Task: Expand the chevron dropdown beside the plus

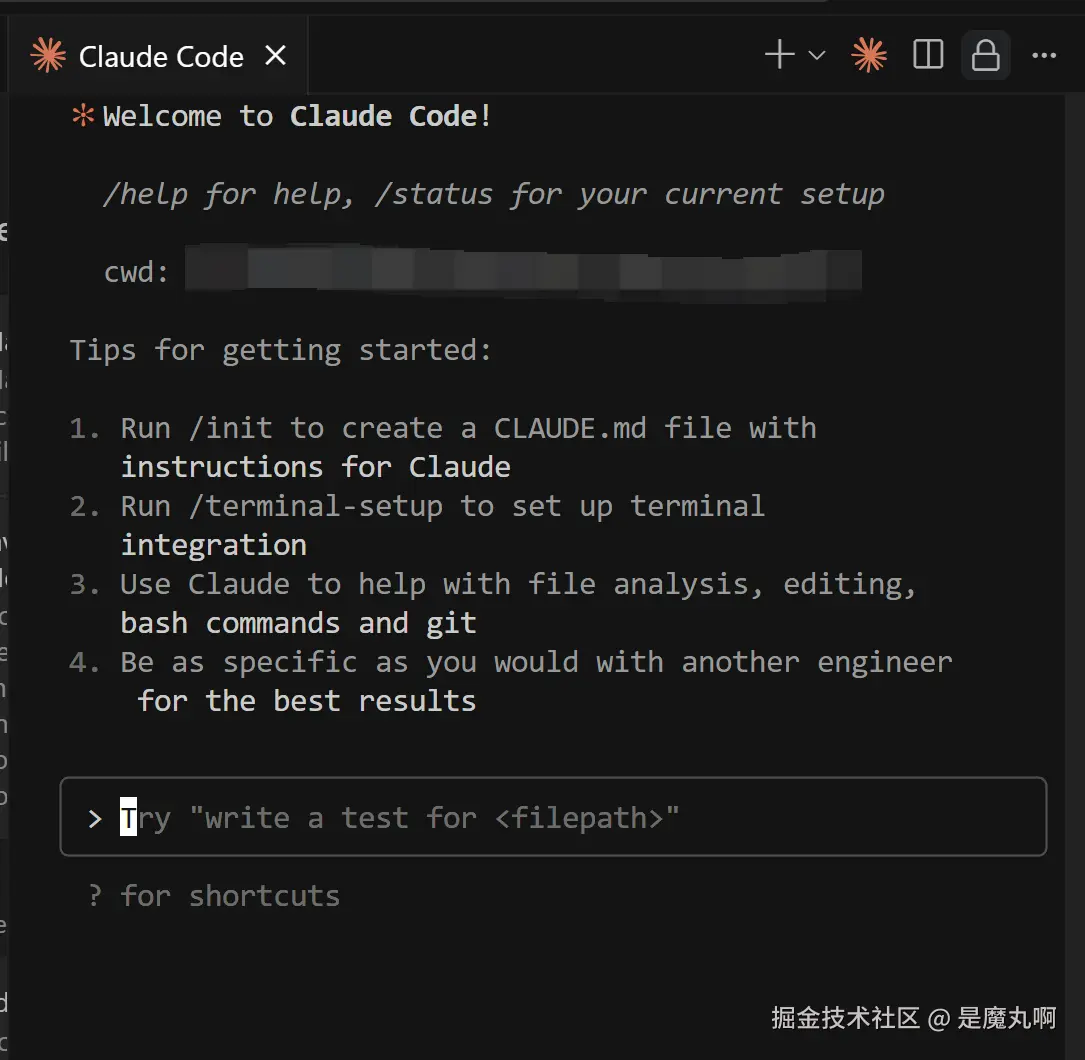Action: 817,55
